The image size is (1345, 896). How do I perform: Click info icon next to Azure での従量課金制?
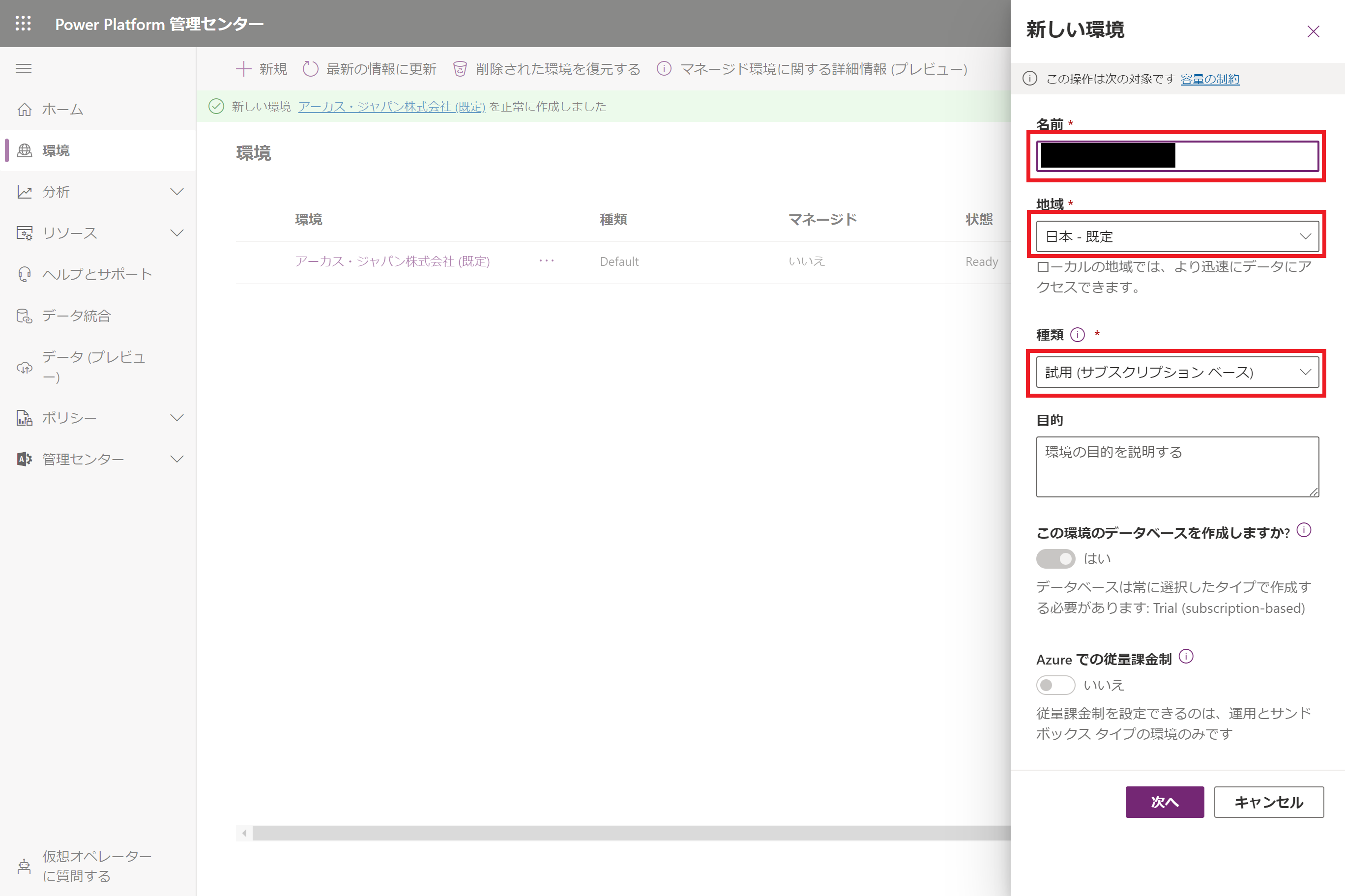(x=1187, y=657)
